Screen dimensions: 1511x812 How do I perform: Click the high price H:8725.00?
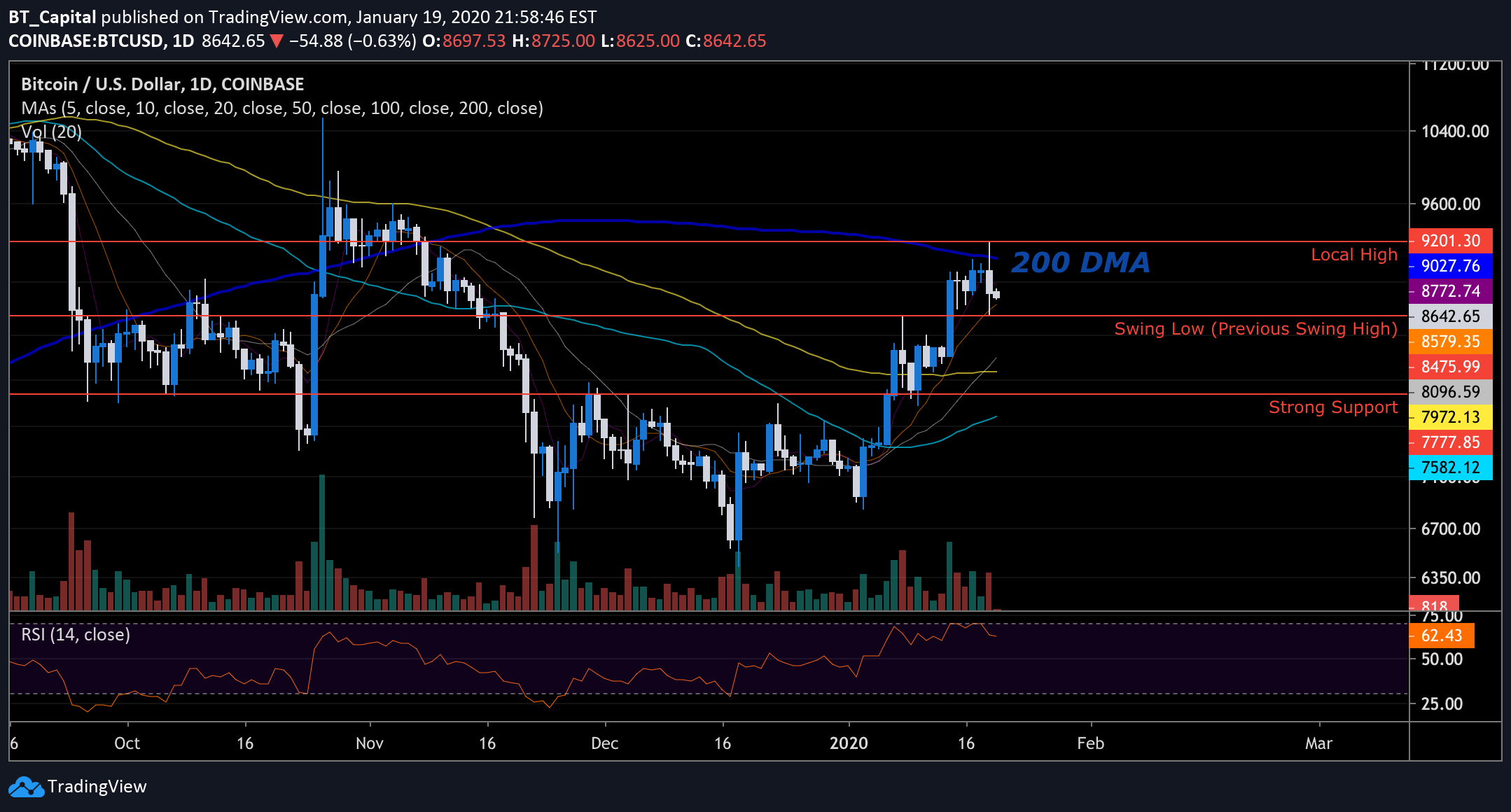click(554, 41)
